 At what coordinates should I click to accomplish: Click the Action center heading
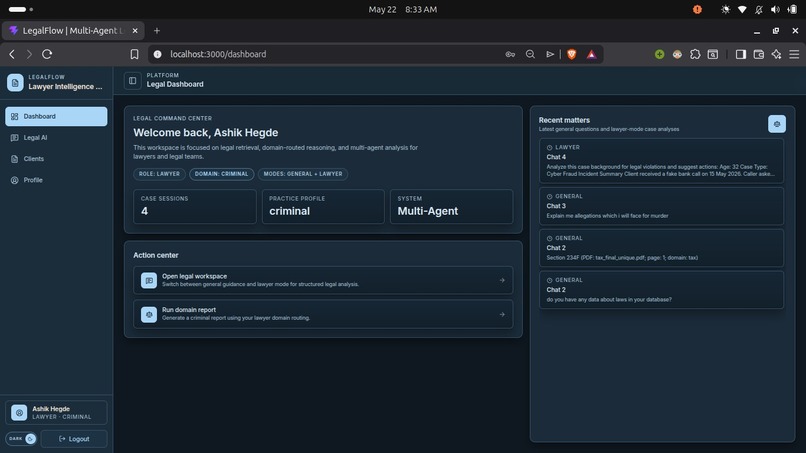click(x=156, y=255)
